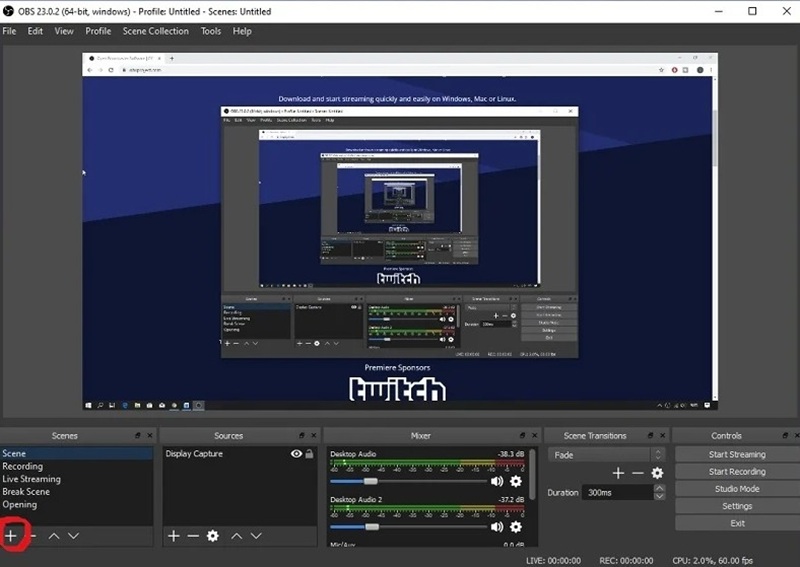Screen dimensions: 800x567
Task: Remove selected scene with minus button
Action: (34, 536)
